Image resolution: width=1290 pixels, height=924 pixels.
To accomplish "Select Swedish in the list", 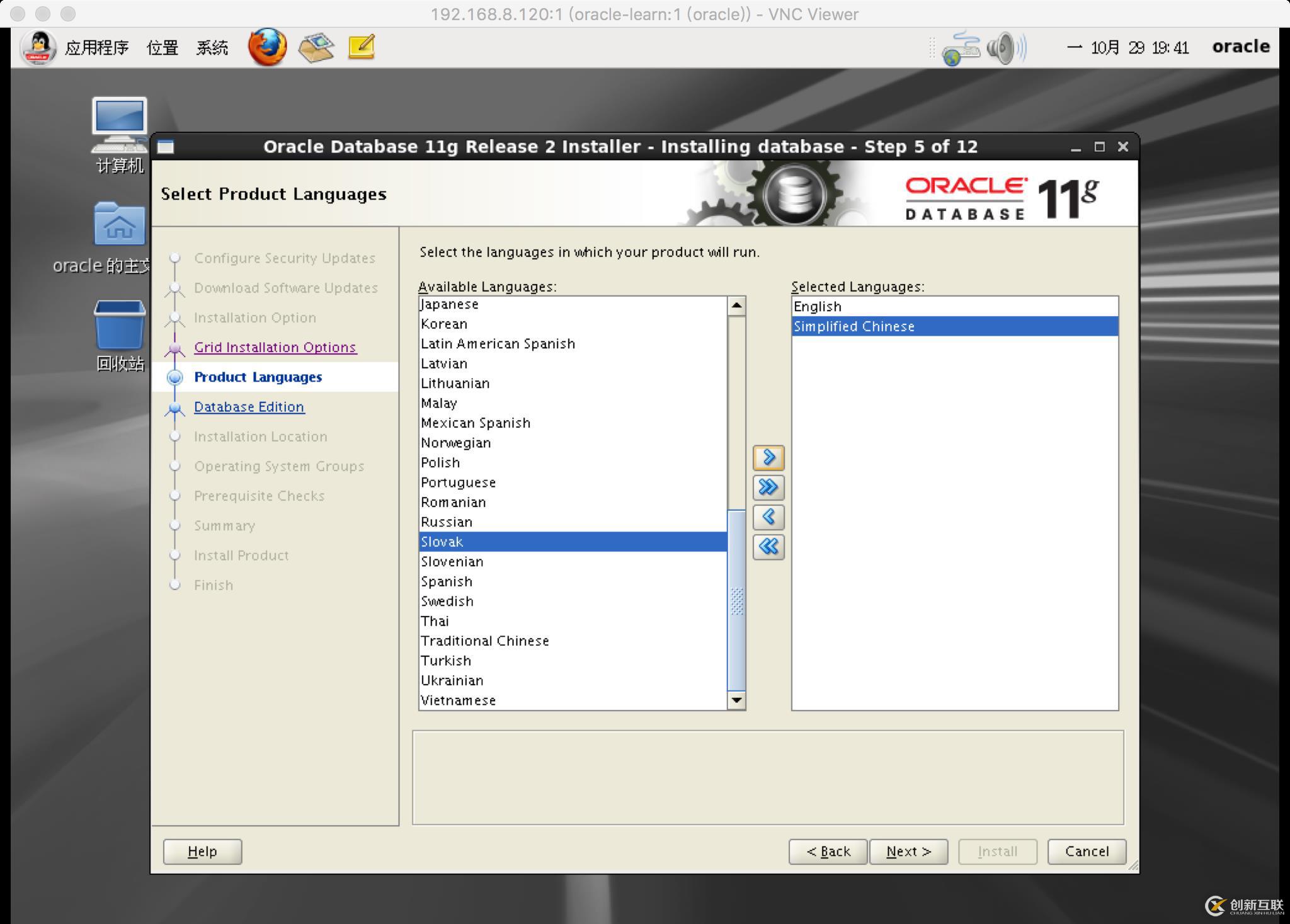I will click(x=573, y=602).
